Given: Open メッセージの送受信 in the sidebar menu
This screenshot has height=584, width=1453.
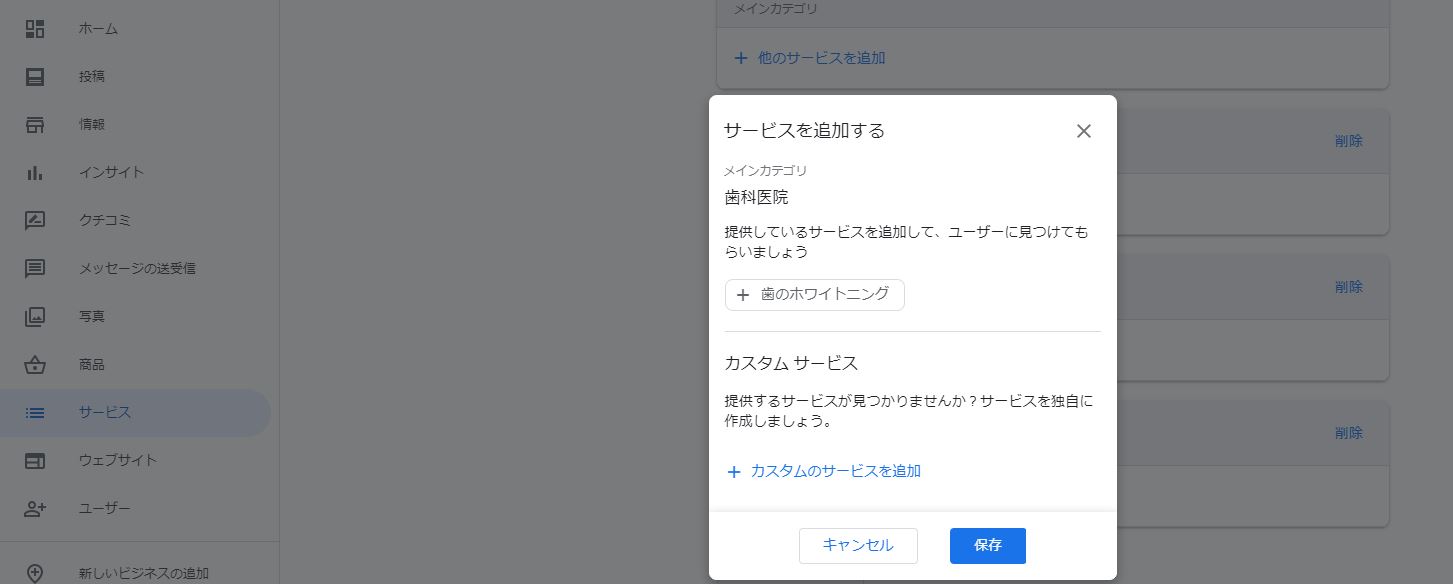Looking at the screenshot, I should click(137, 268).
